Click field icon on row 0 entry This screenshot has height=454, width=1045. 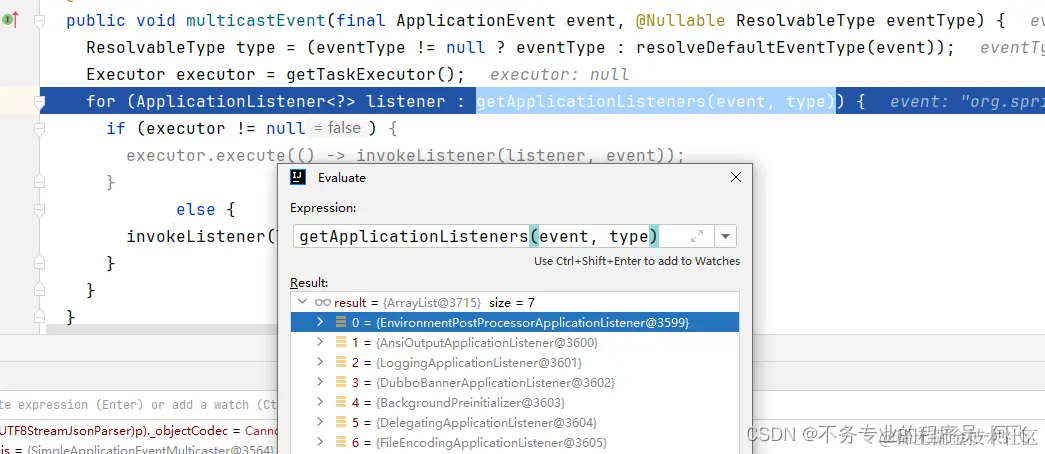pos(341,322)
